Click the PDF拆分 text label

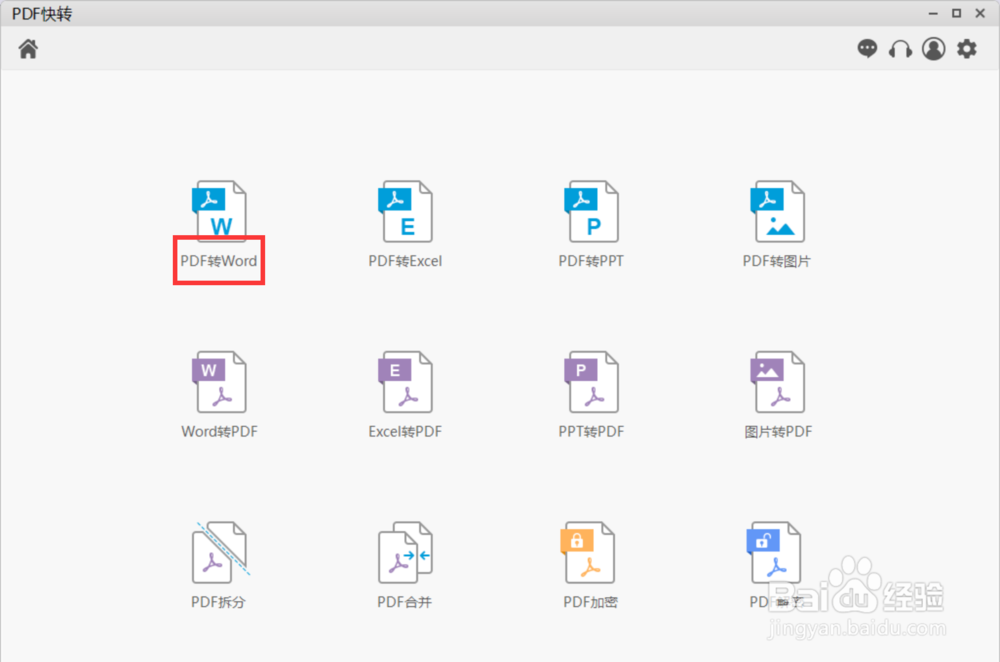coord(218,602)
